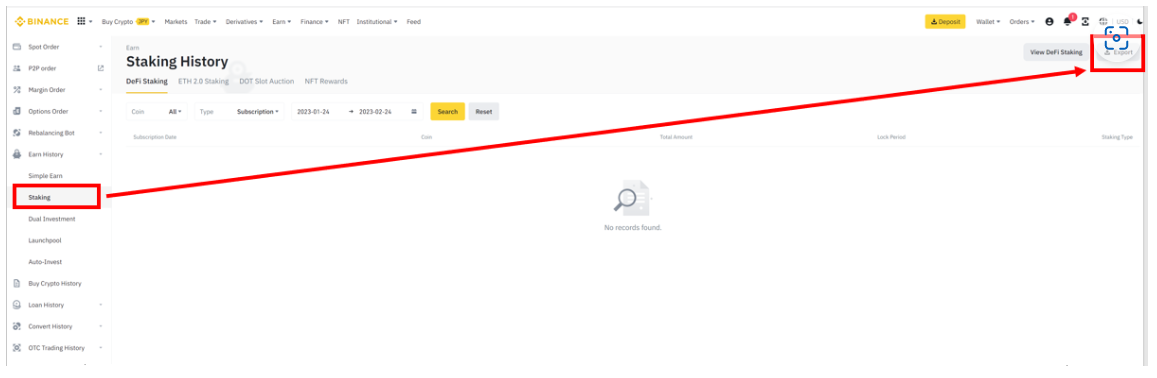Switch to the DOT Slot Auction tab
The width and height of the screenshot is (1157, 378).
point(266,81)
